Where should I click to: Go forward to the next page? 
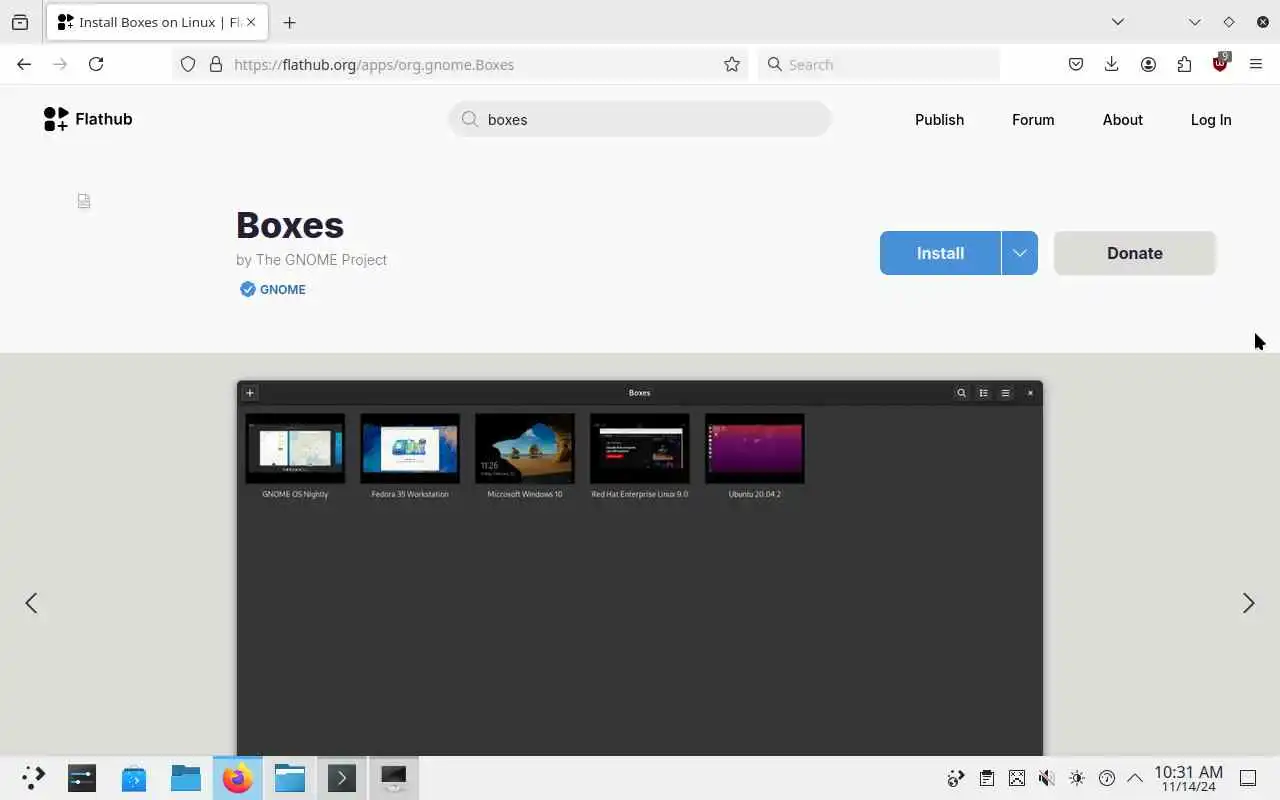pos(60,64)
